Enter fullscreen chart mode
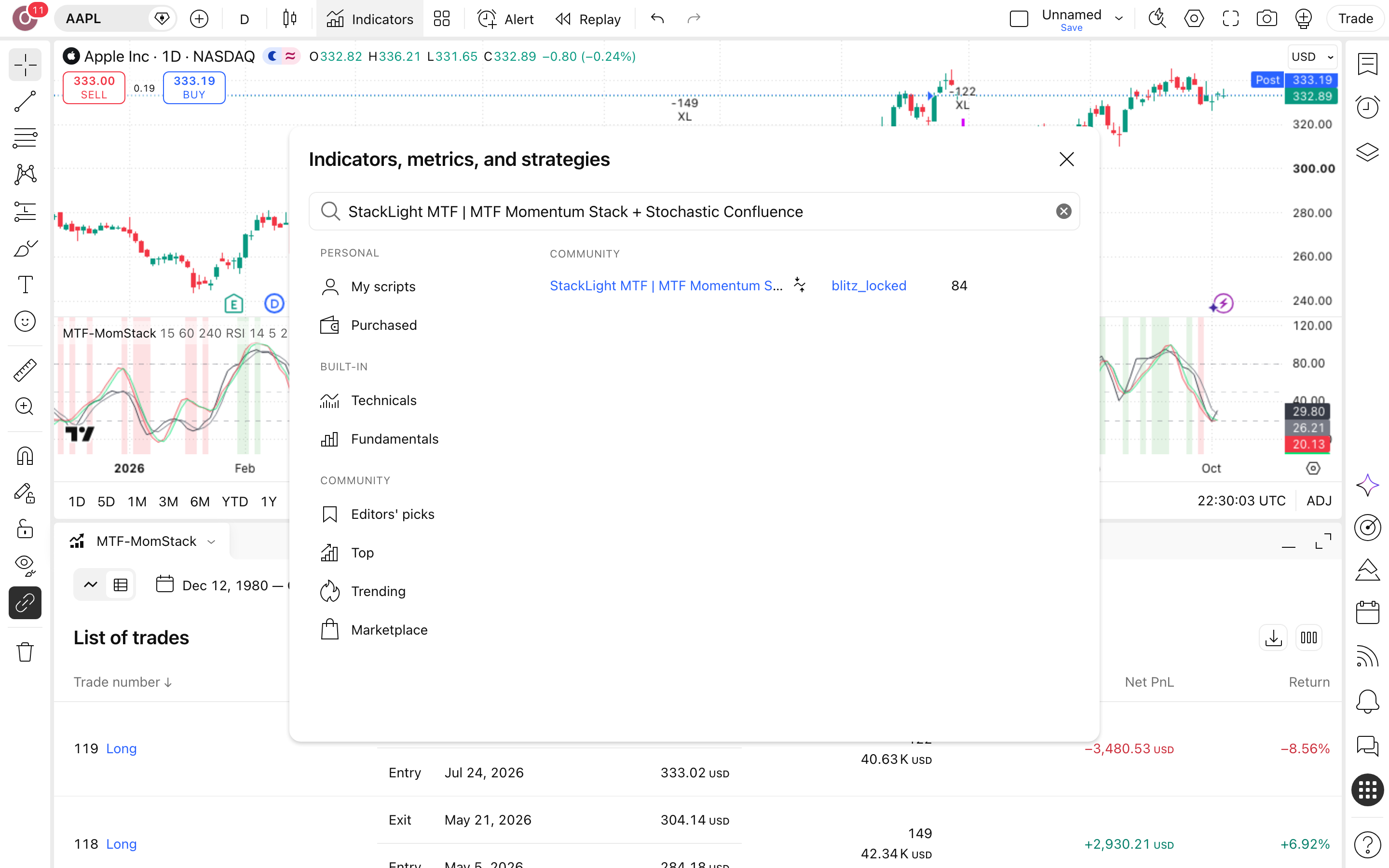The image size is (1389, 868). (1231, 19)
